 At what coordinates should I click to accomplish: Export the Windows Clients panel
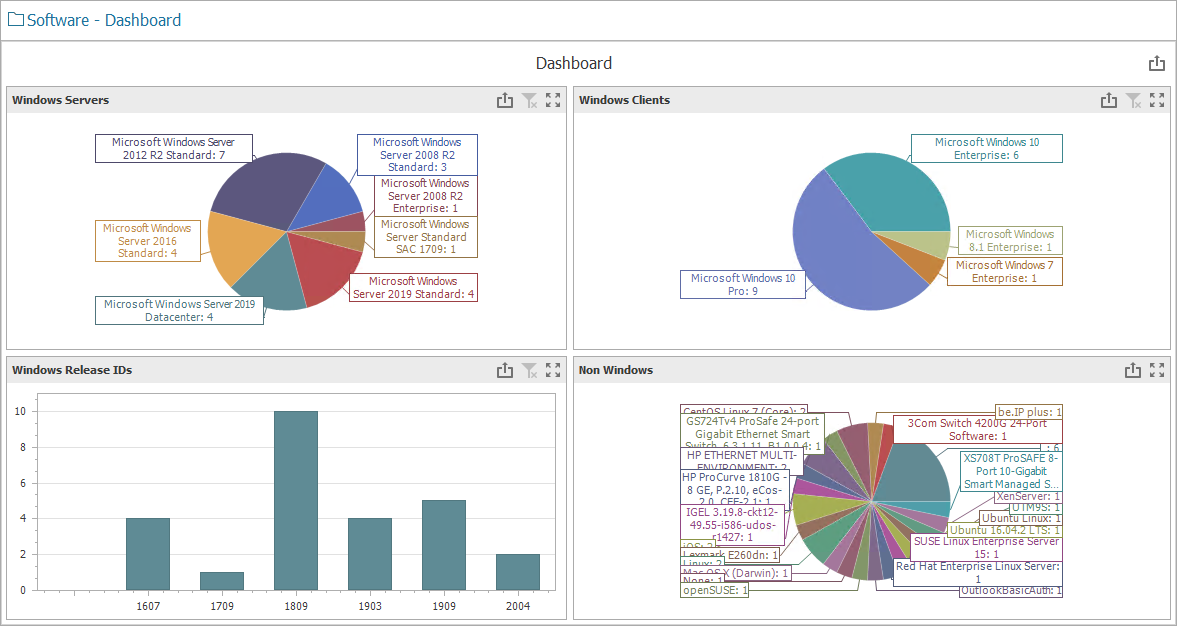click(x=1109, y=100)
